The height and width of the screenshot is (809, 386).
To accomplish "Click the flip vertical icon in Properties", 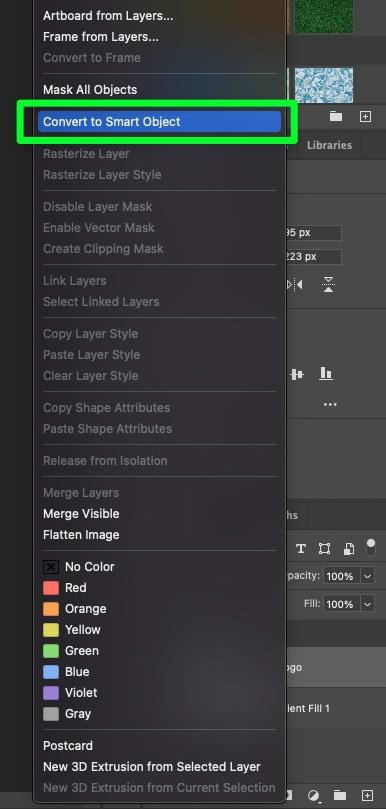I will (x=328, y=284).
